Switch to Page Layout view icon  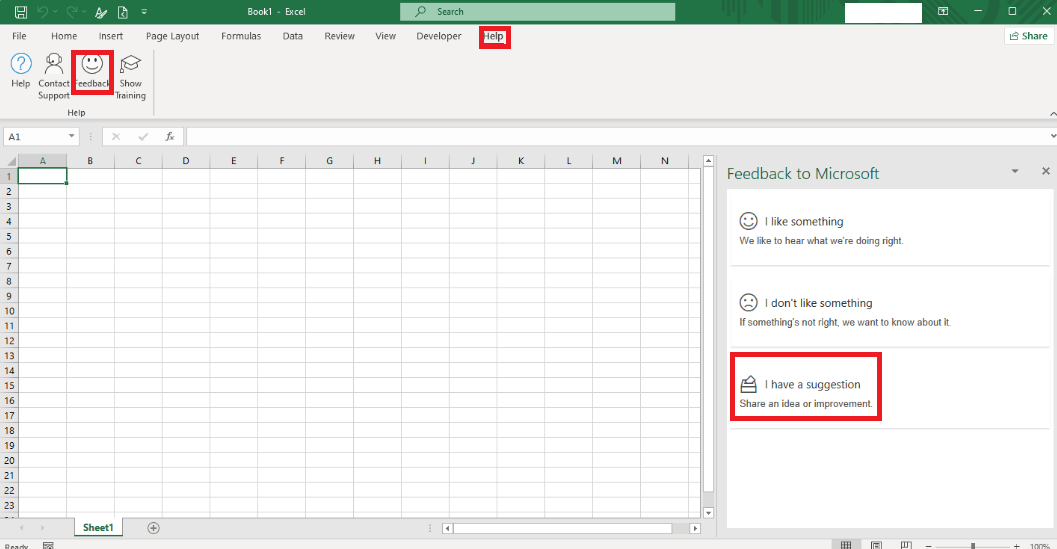pyautogui.click(x=876, y=545)
